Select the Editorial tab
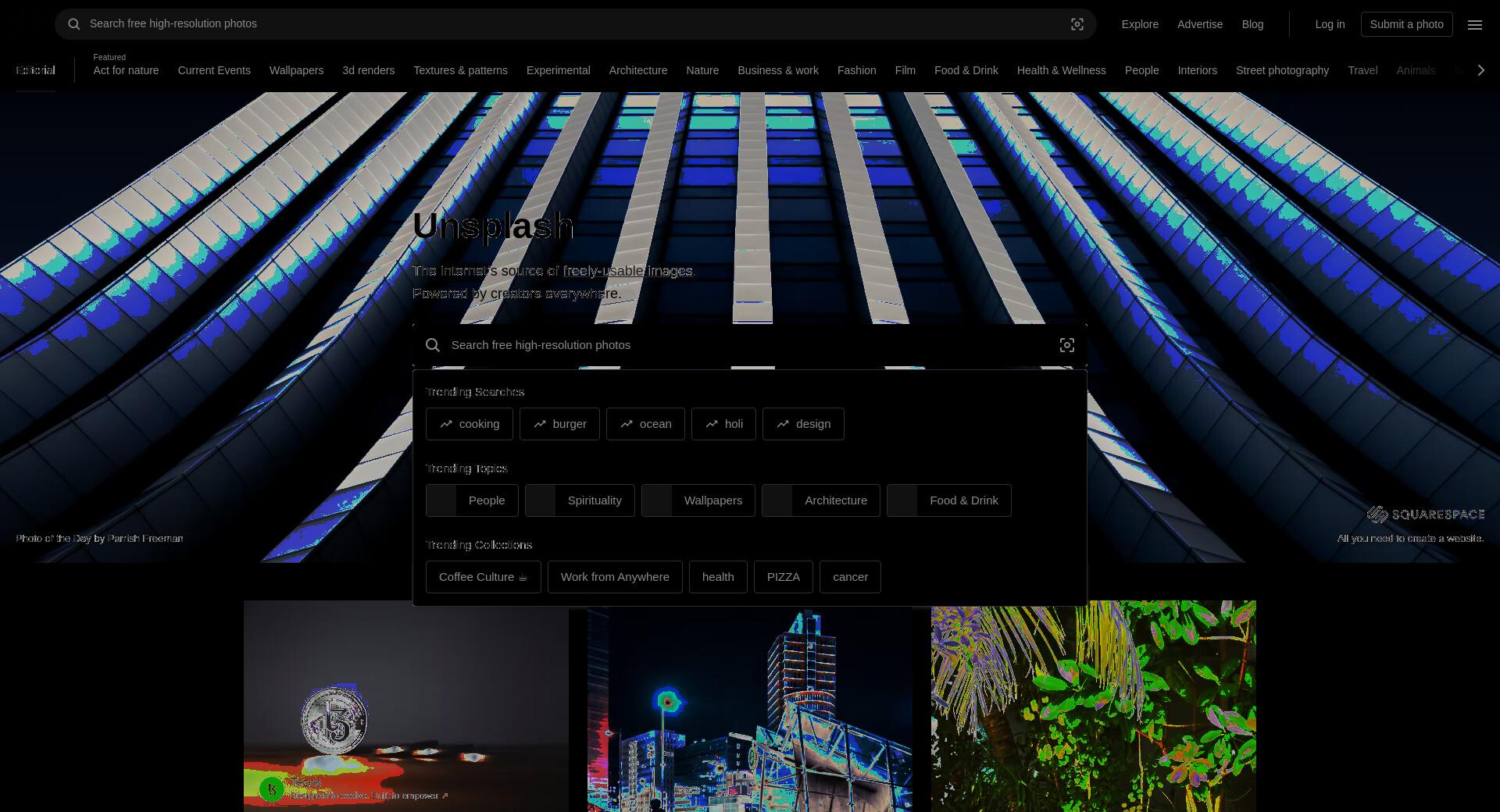The width and height of the screenshot is (1500, 812). (x=35, y=70)
